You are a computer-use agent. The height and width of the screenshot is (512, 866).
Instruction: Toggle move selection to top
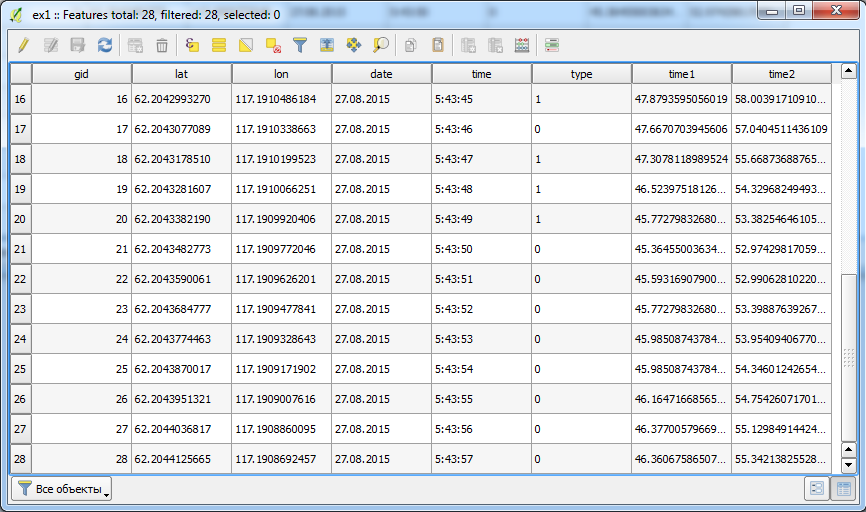[x=327, y=45]
